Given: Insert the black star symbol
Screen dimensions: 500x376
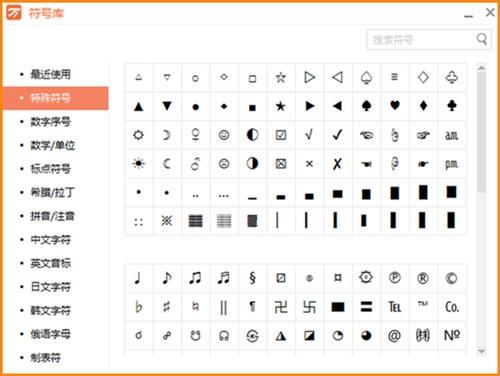Looking at the screenshot, I should 281,106.
